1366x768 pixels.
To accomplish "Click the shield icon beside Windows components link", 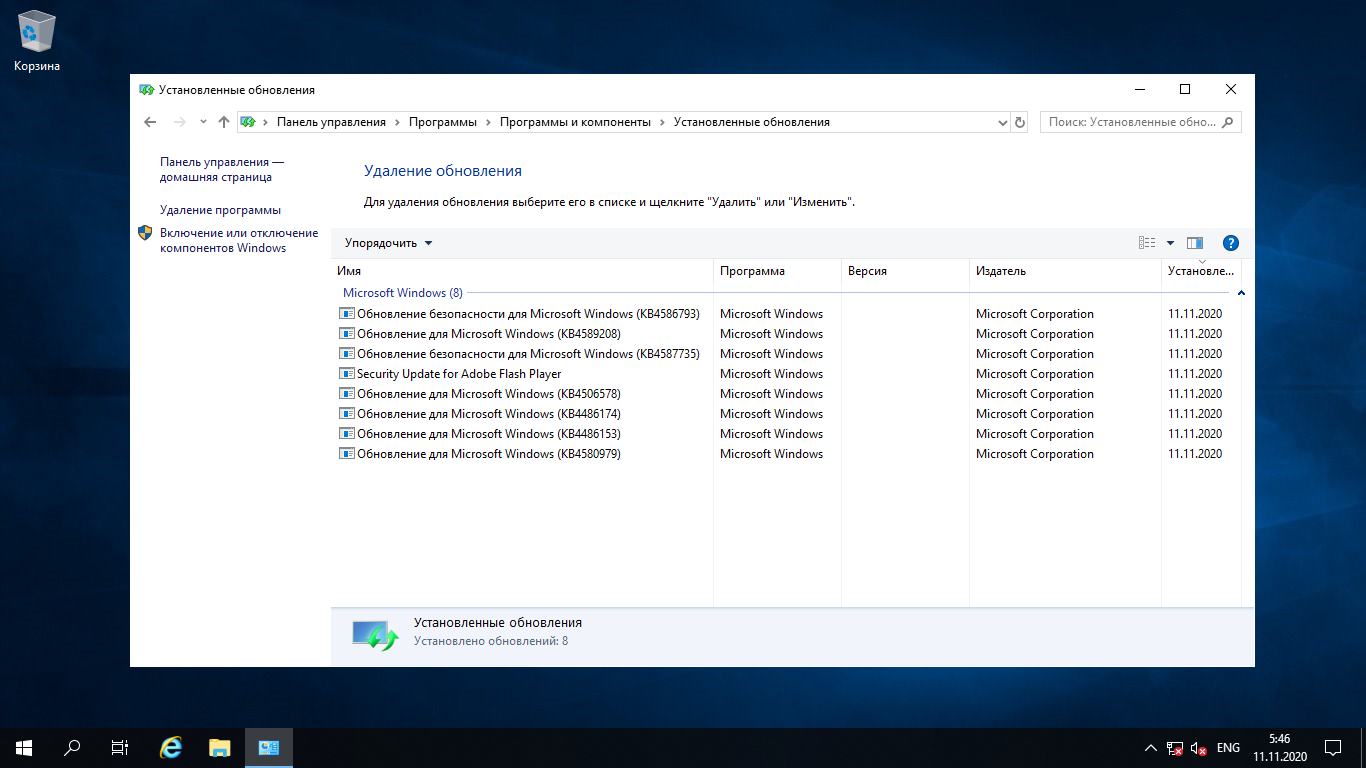I will 145,233.
